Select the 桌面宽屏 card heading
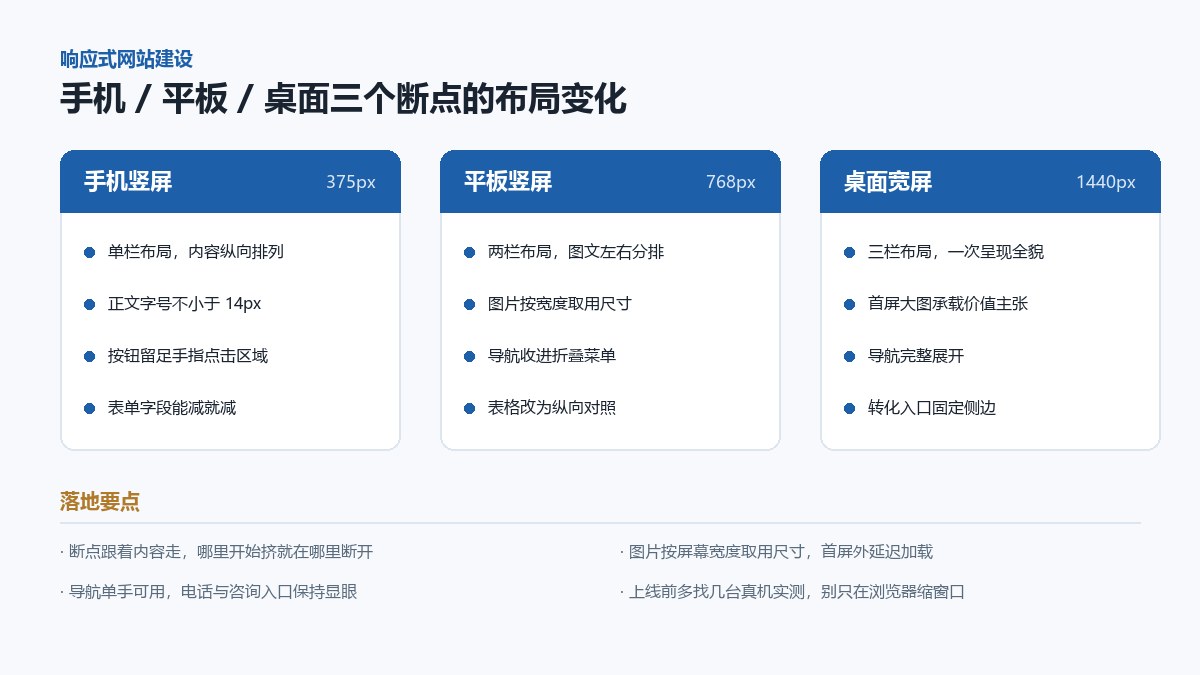Viewport: 1200px width, 675px height. coord(888,182)
